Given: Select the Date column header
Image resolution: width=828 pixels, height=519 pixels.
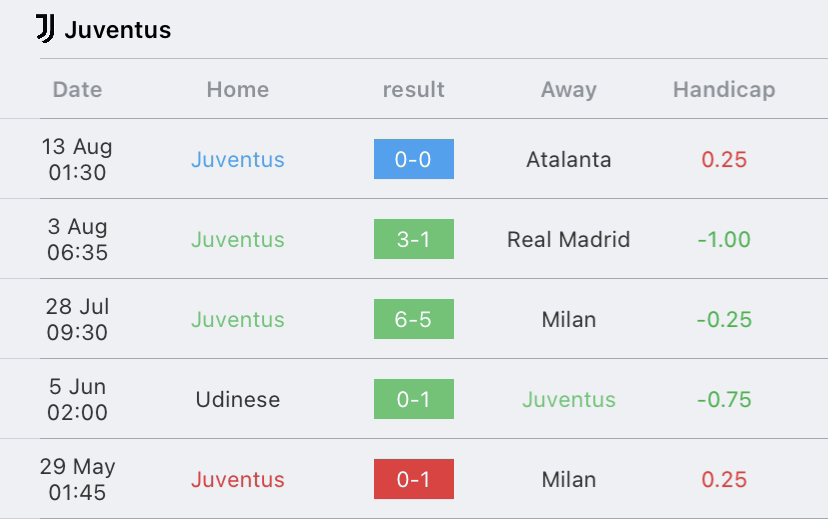Looking at the screenshot, I should coord(77,89).
